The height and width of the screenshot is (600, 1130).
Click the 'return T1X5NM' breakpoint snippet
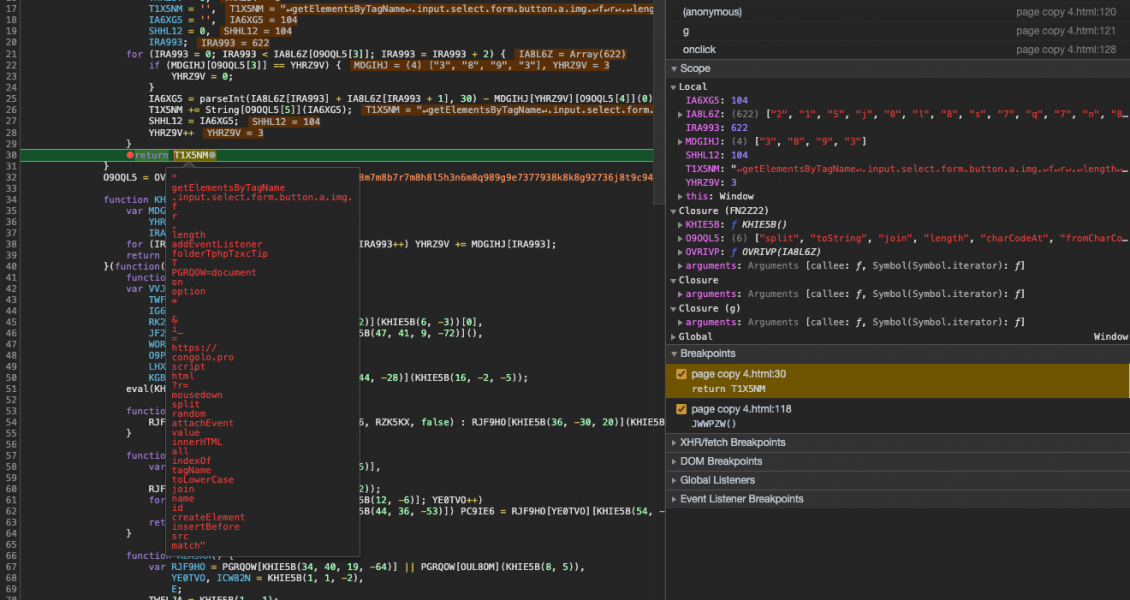pyautogui.click(x=728, y=389)
